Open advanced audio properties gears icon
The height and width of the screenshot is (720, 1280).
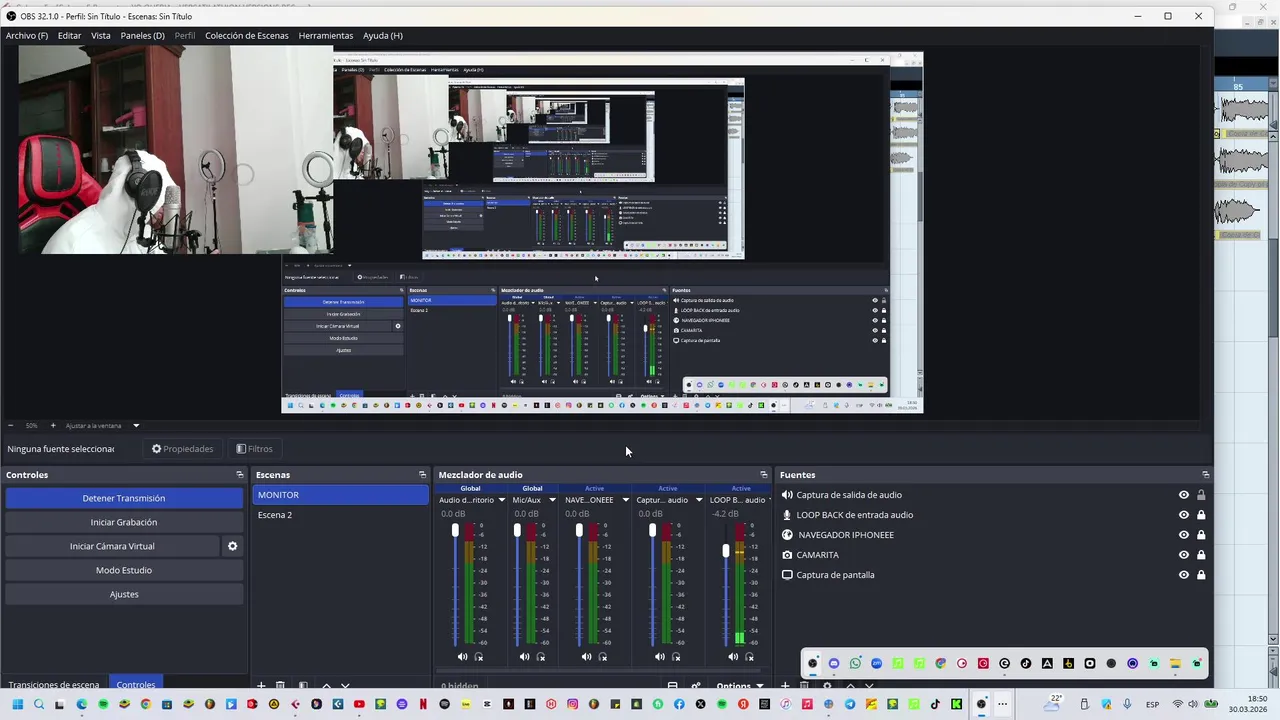point(696,686)
